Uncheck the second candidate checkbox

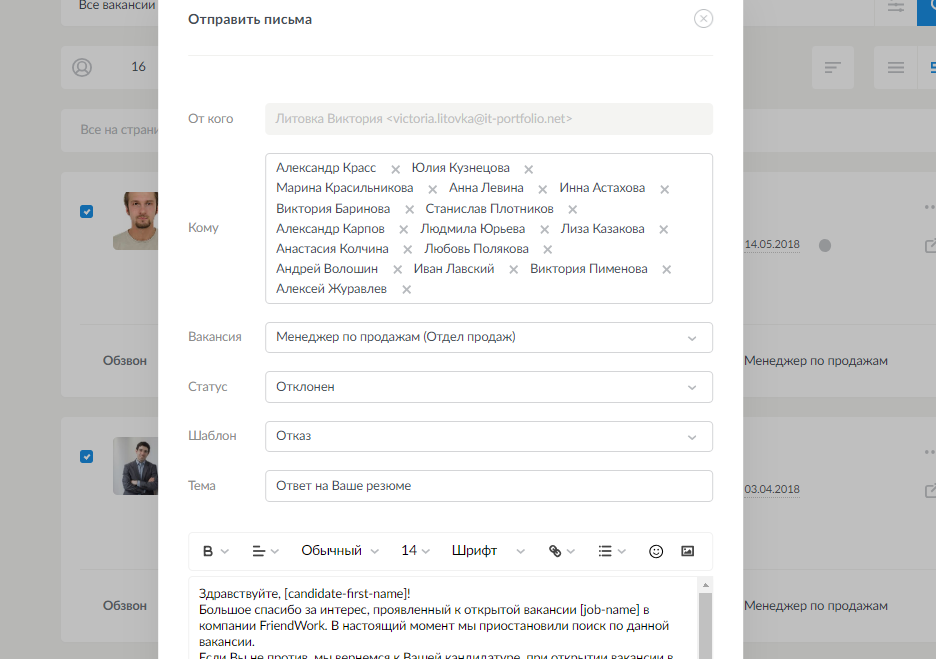click(87, 457)
